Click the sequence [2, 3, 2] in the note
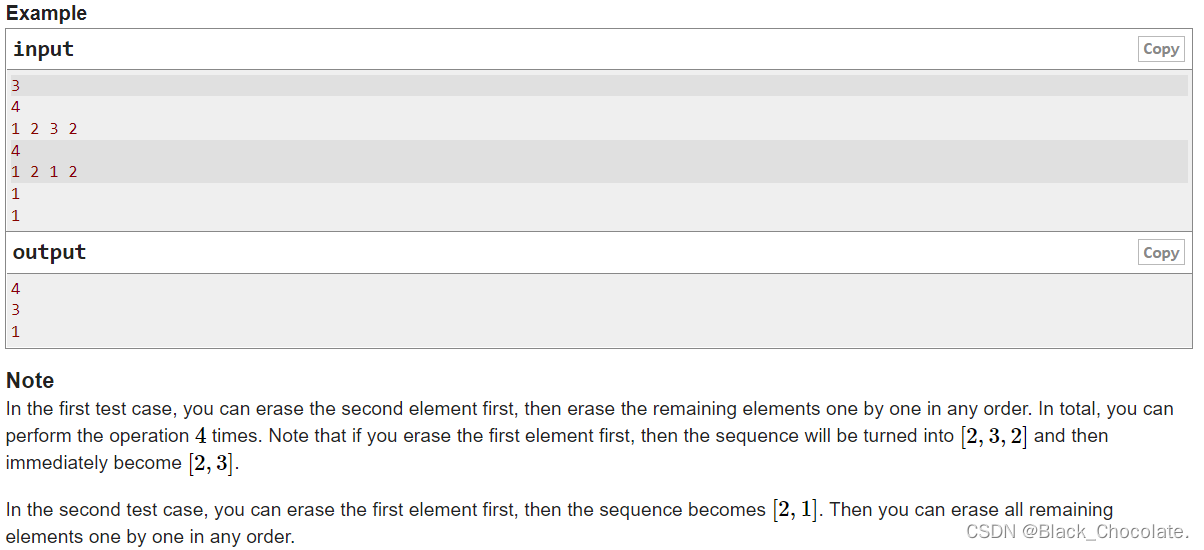The image size is (1204, 550). [x=993, y=437]
